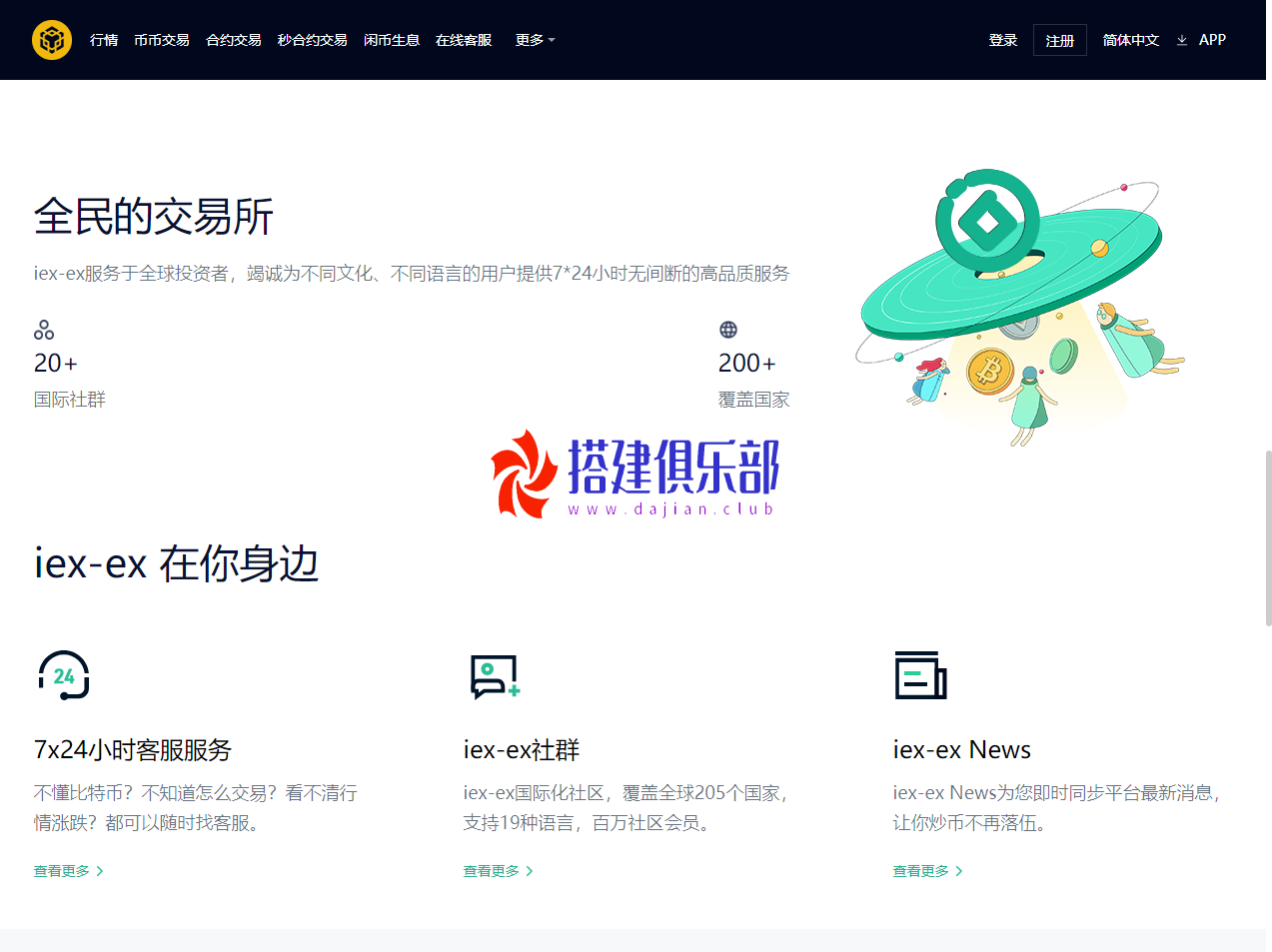Click the 200+ statistic value
This screenshot has height=952, width=1272.
(746, 363)
